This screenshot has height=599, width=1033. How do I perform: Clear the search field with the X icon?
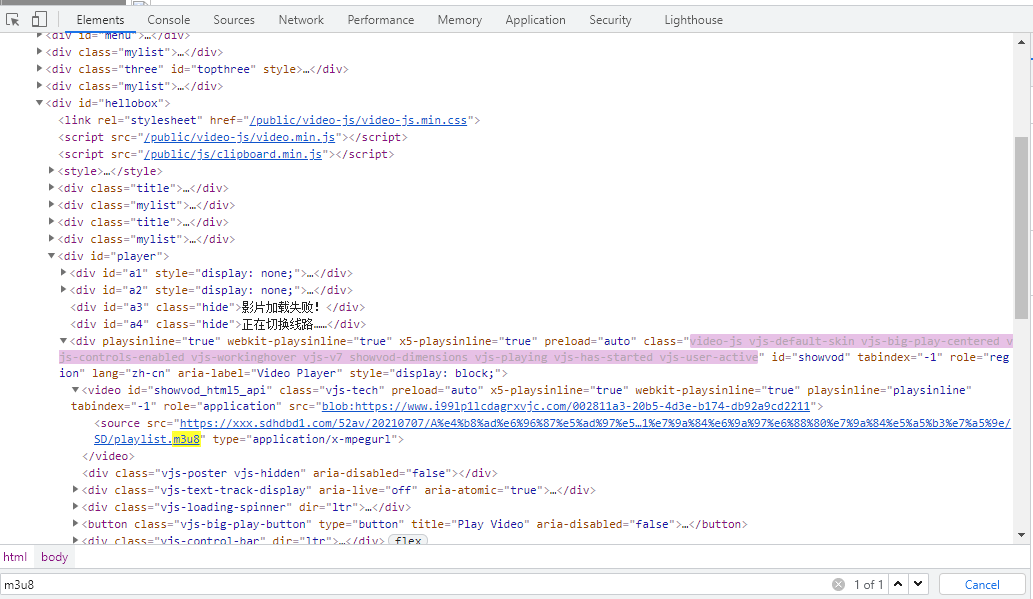click(x=838, y=585)
